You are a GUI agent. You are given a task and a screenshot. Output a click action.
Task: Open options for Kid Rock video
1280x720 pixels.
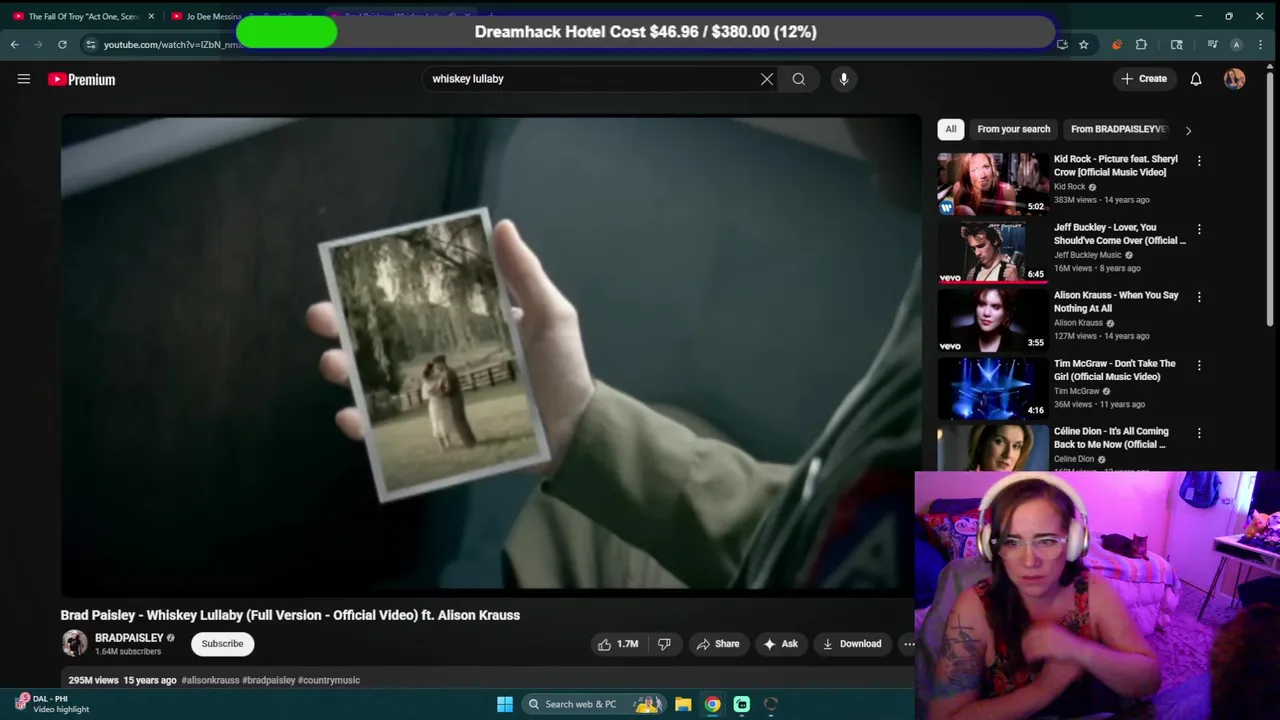tap(1199, 161)
